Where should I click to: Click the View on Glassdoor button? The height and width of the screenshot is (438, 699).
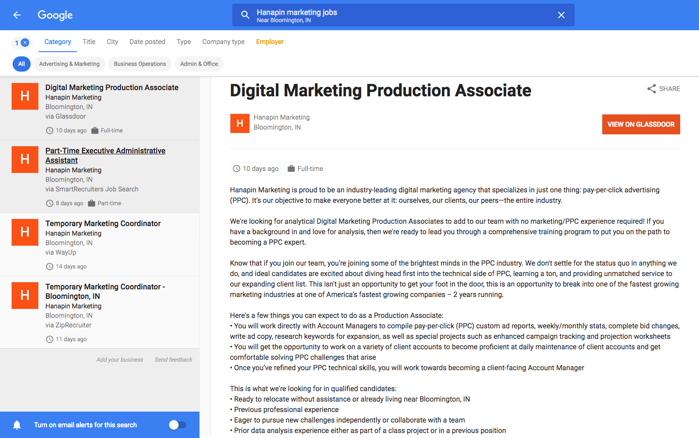point(641,124)
